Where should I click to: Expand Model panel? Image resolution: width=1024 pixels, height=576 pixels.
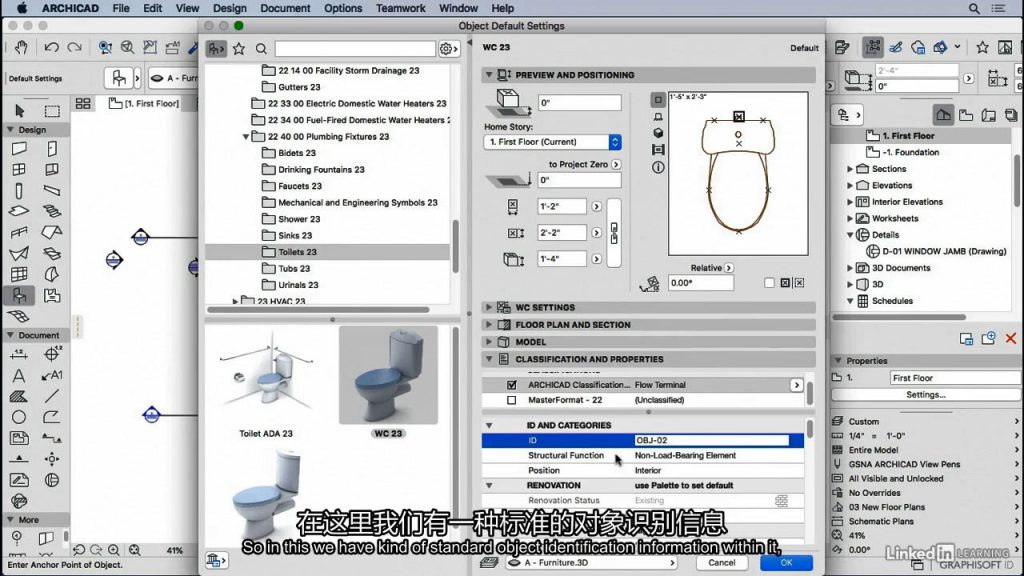tap(488, 342)
